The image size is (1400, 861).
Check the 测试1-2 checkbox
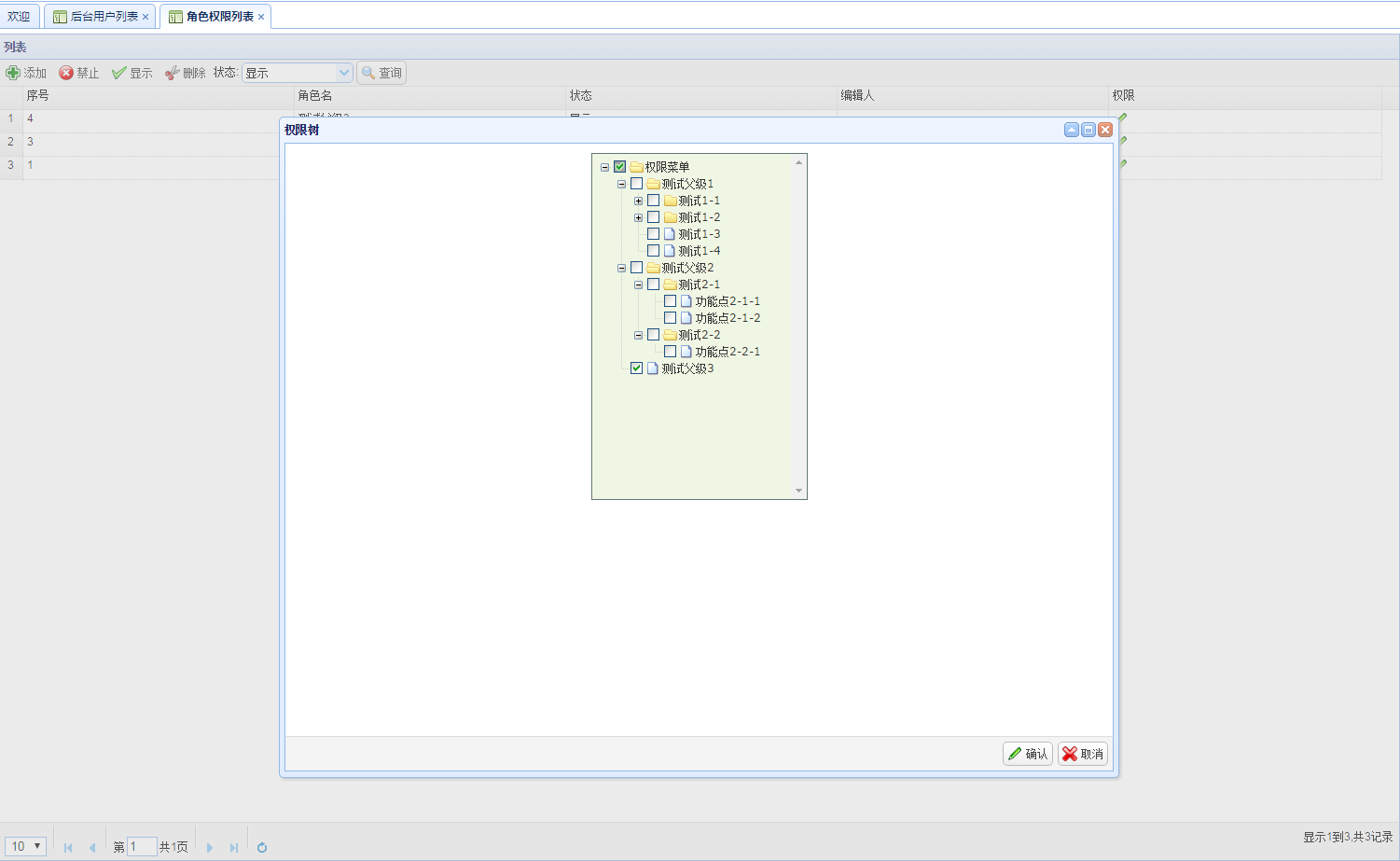point(653,217)
